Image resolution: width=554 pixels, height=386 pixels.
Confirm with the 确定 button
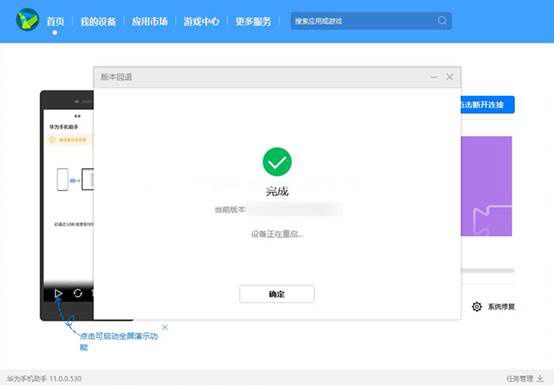(x=277, y=294)
